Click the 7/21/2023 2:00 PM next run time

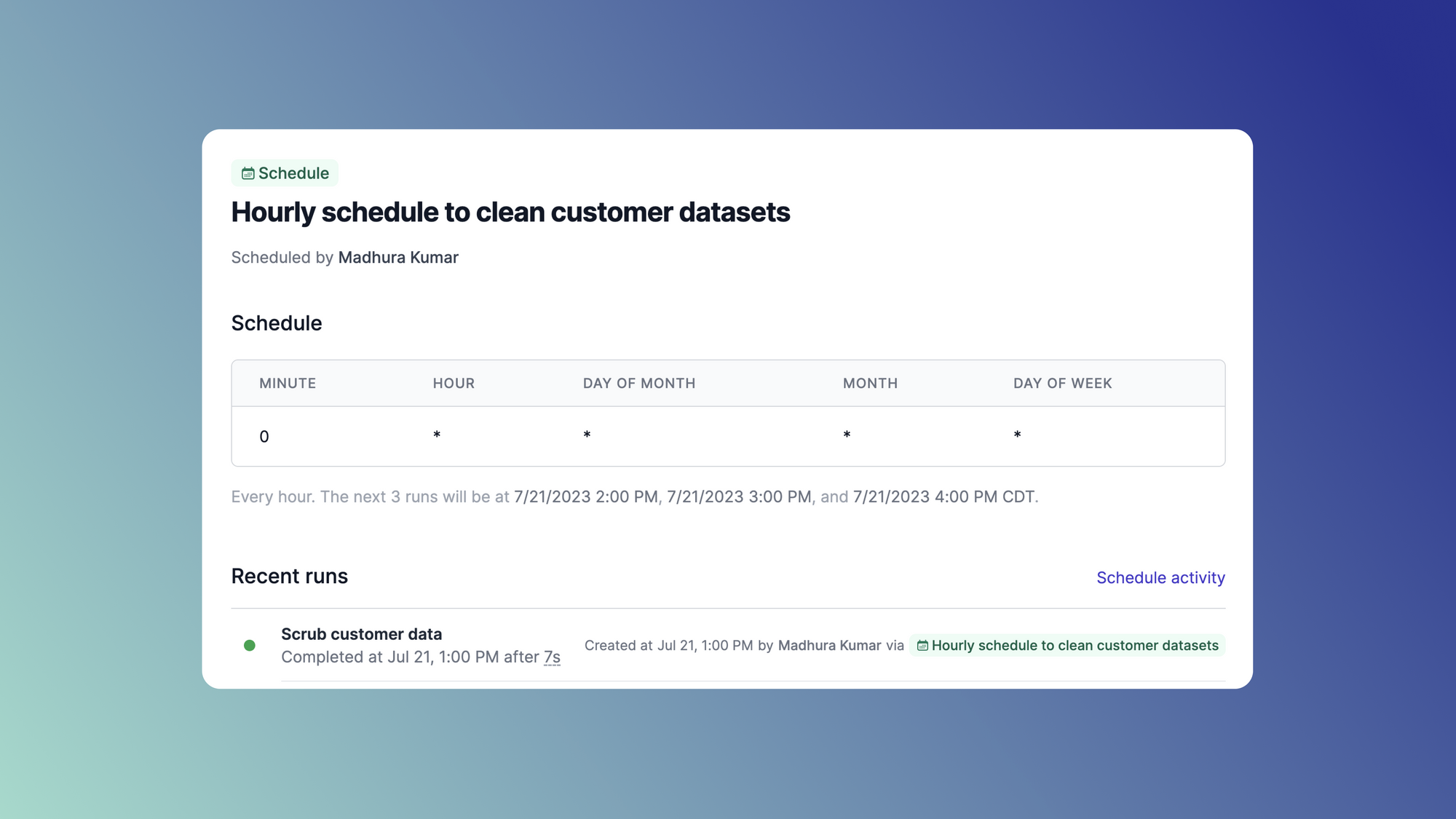[586, 496]
